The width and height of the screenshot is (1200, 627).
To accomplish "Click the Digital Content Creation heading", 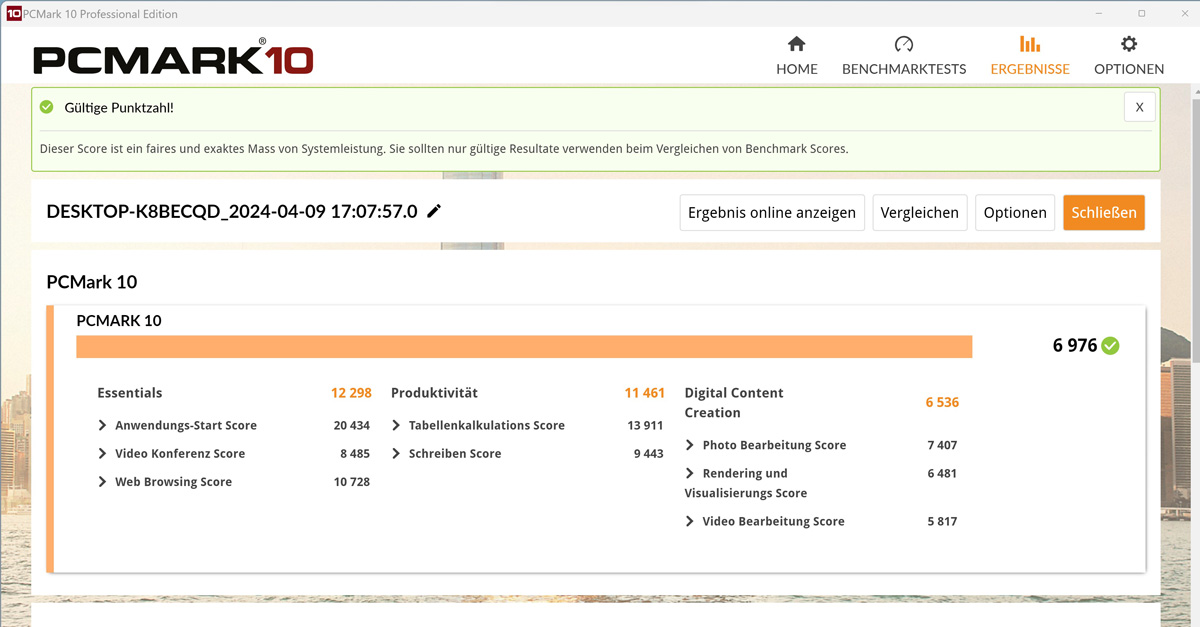I will point(734,402).
